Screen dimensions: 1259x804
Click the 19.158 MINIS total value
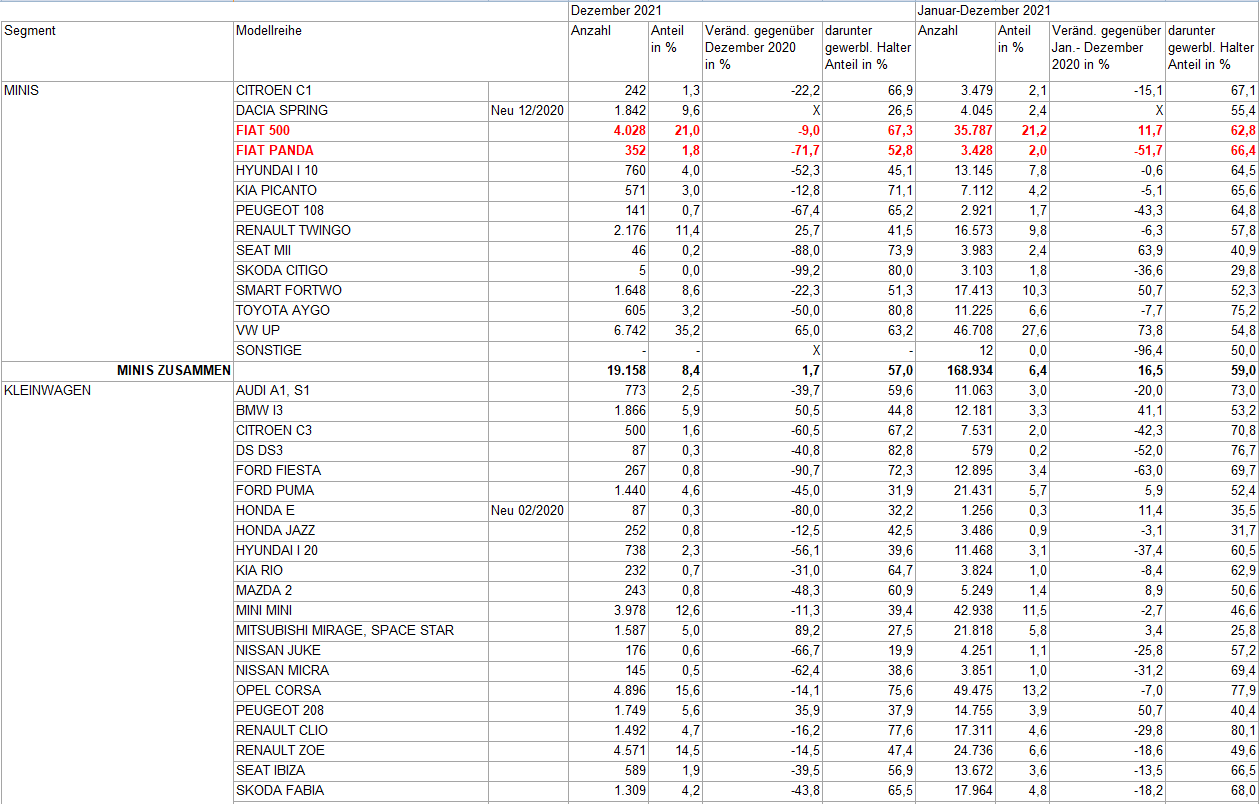[626, 370]
